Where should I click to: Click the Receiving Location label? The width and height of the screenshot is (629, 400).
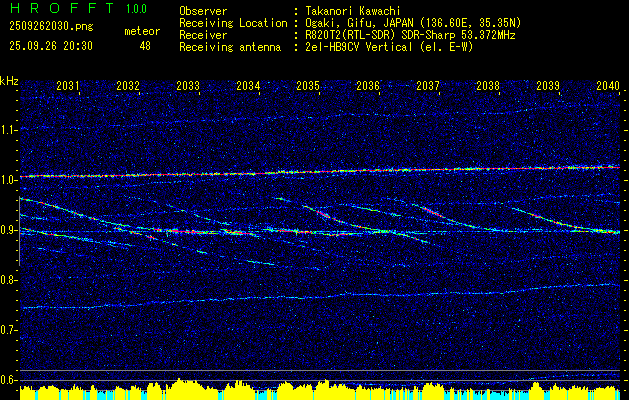click(233, 23)
